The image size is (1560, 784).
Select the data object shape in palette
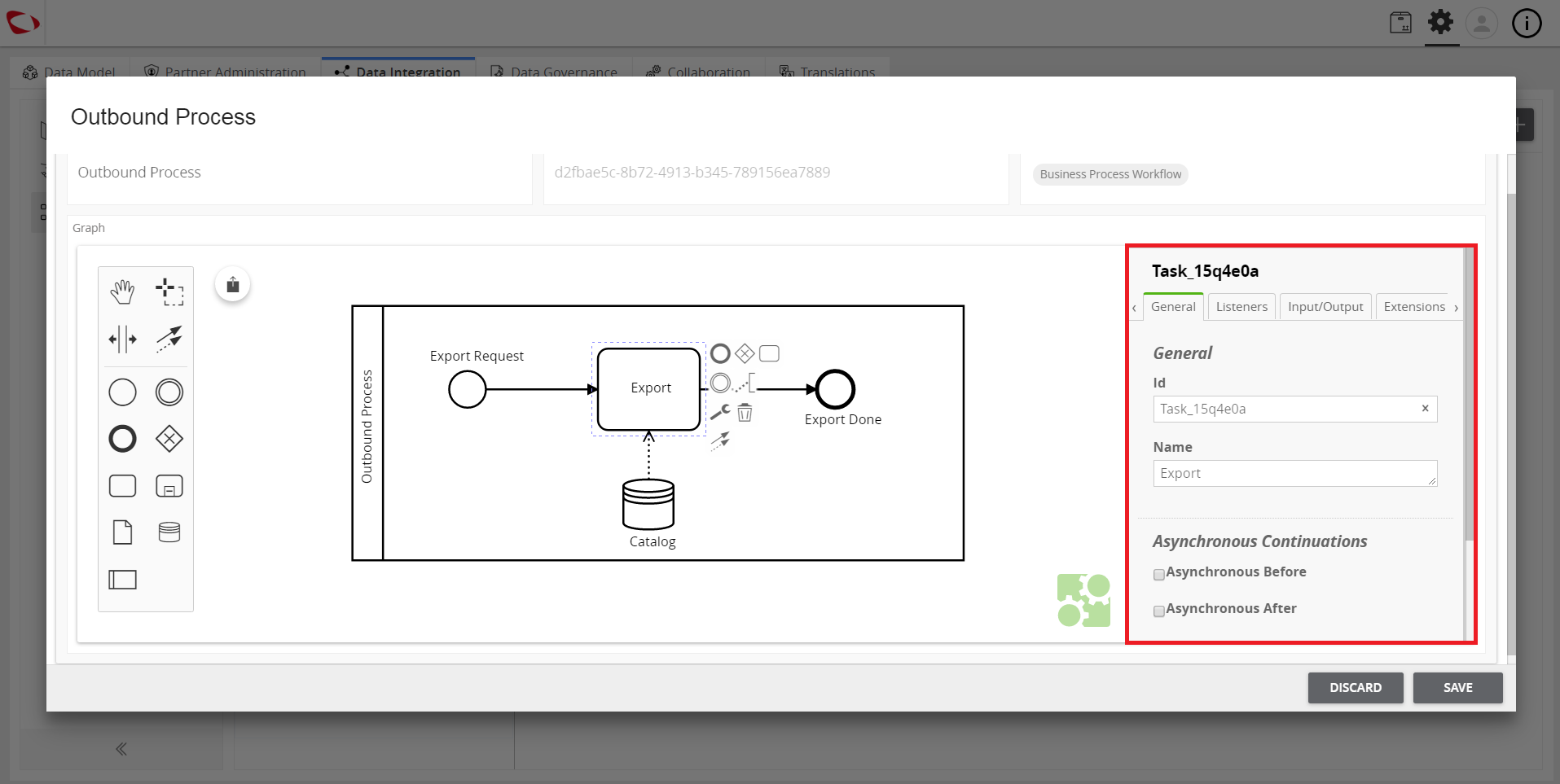122,532
